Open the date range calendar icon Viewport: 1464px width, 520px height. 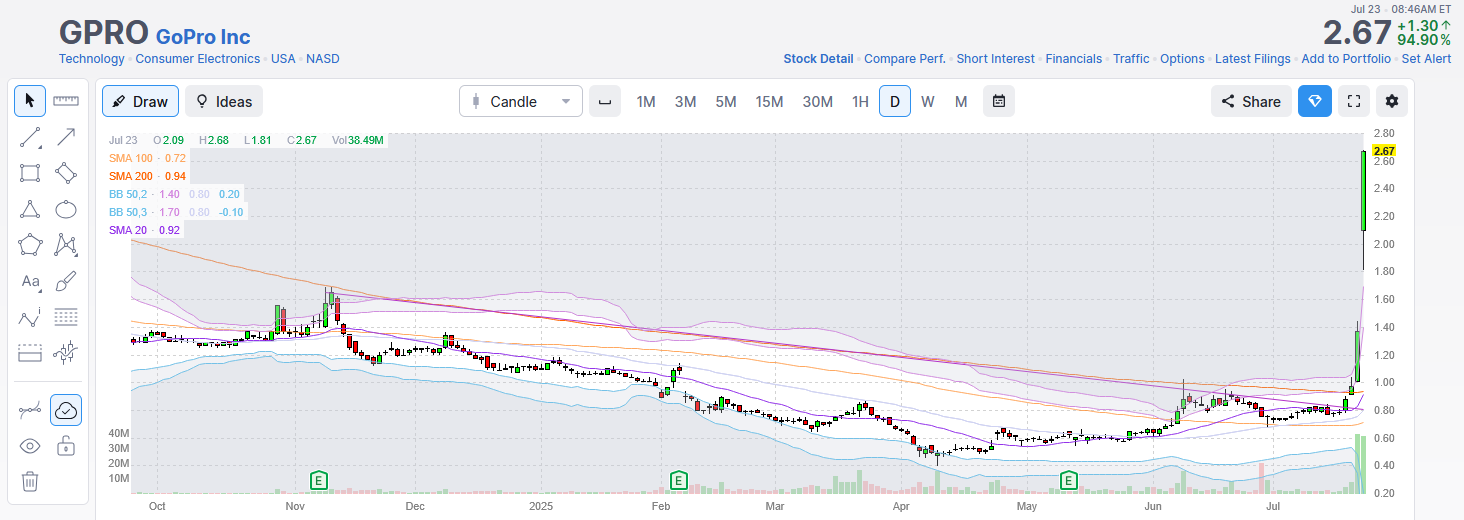(999, 101)
